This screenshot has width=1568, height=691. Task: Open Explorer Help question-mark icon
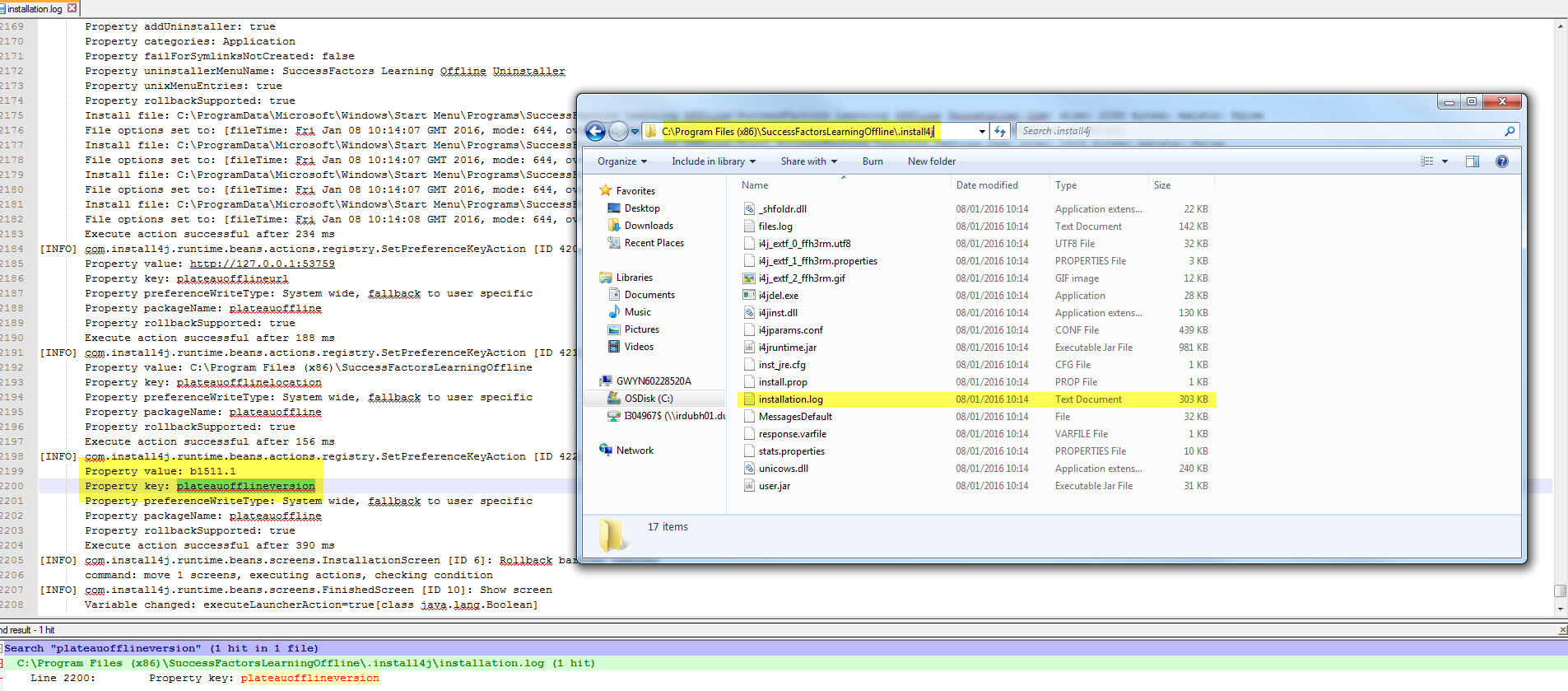tap(1502, 161)
